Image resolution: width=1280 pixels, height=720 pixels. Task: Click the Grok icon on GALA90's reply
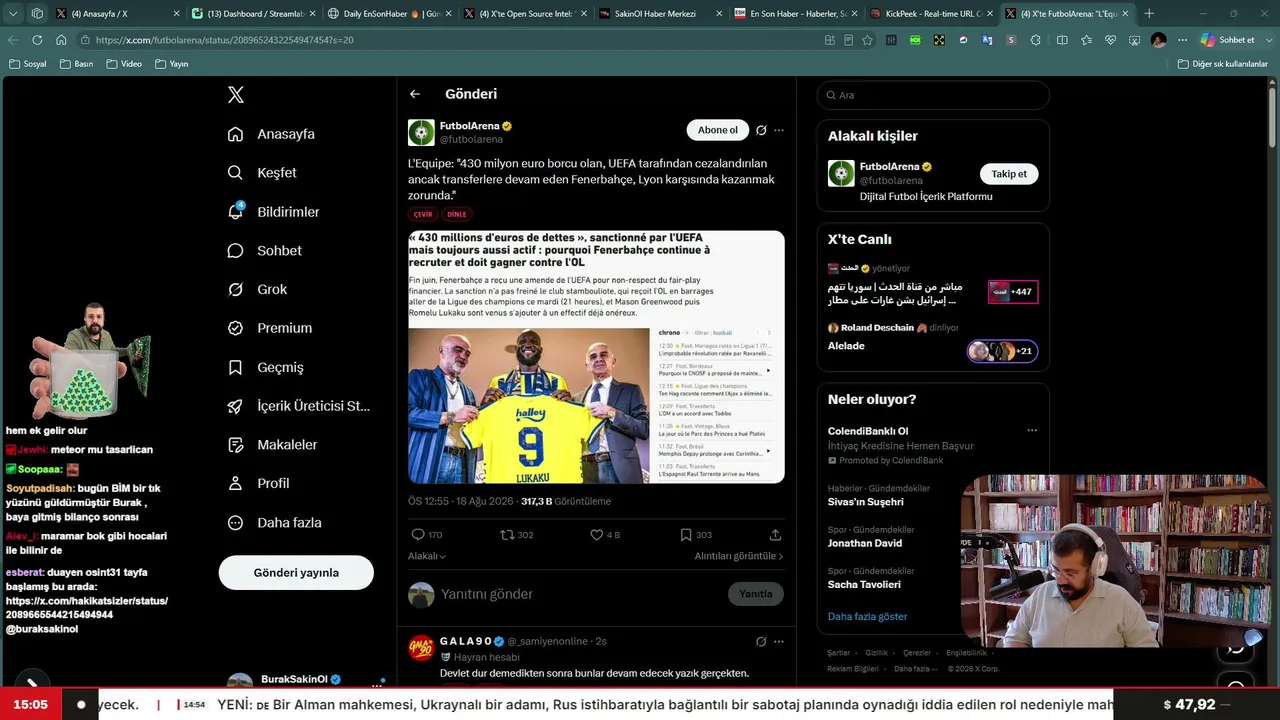point(761,641)
